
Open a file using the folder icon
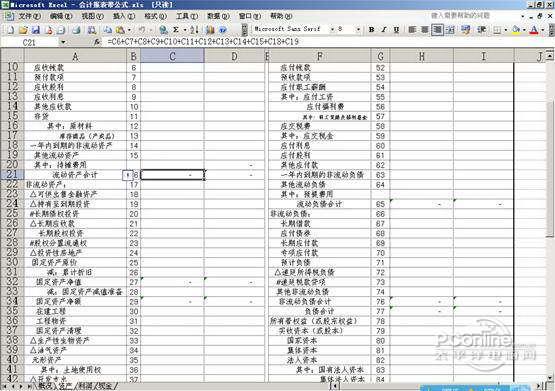click(23, 30)
